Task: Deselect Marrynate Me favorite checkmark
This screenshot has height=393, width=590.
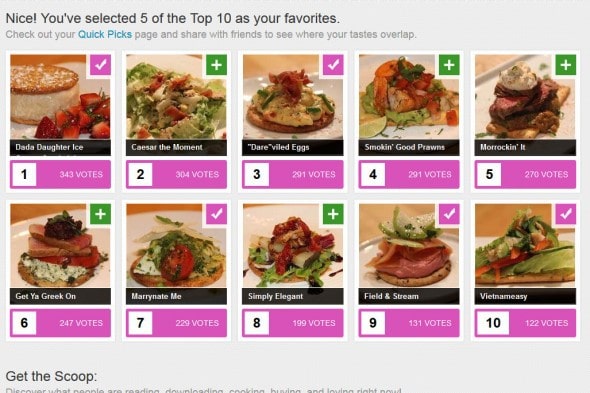Action: tap(216, 214)
